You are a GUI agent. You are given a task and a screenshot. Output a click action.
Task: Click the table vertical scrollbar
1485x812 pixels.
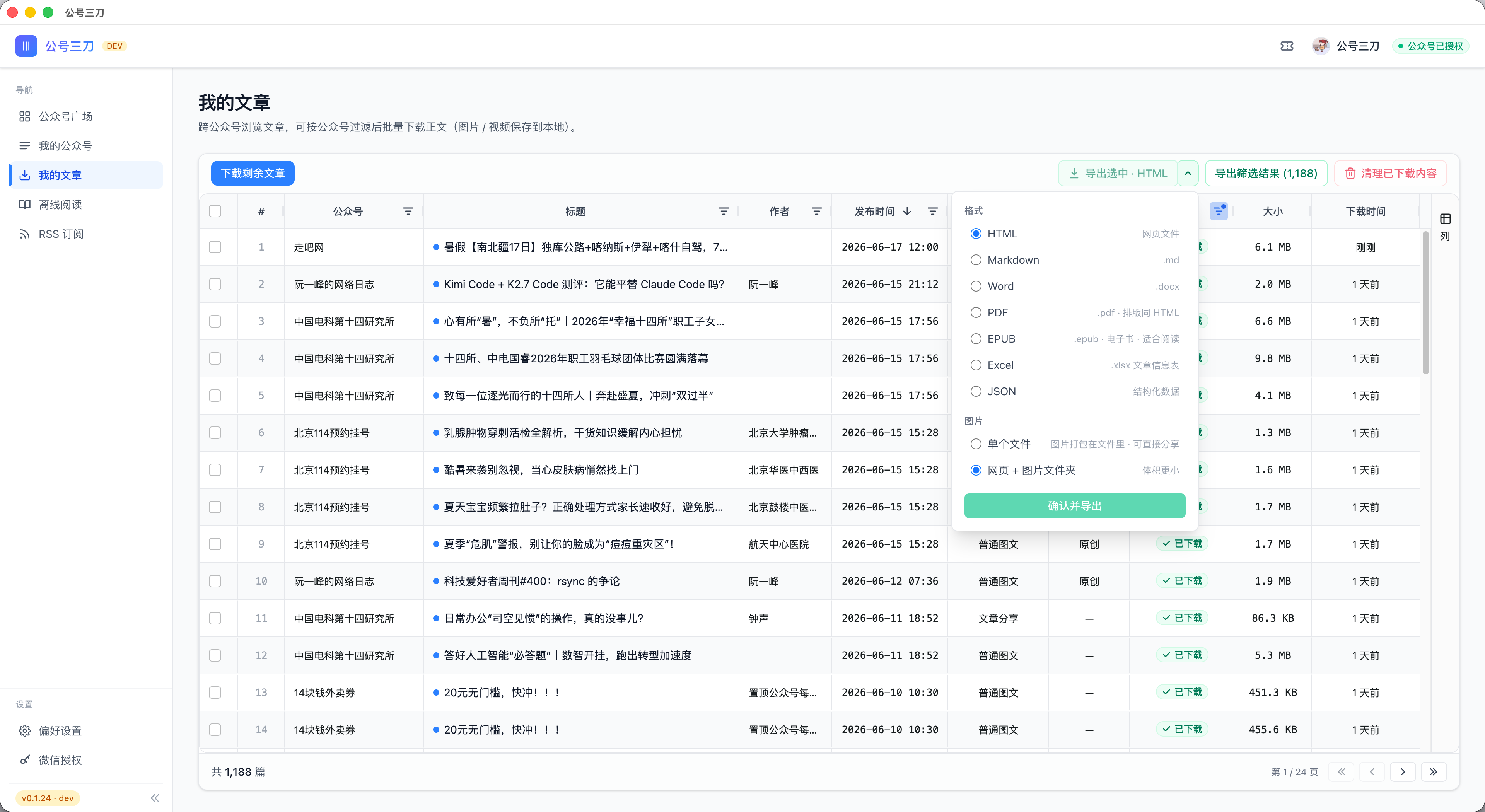(1425, 302)
